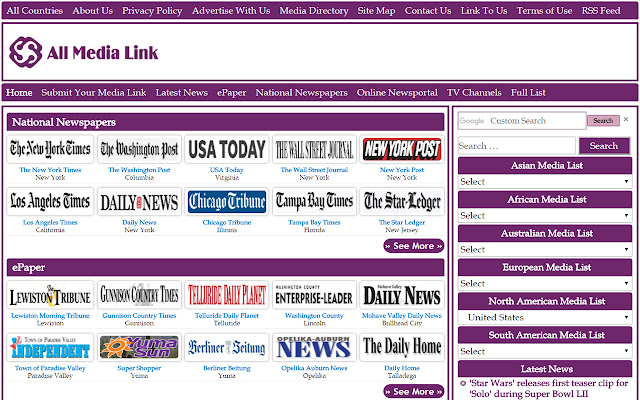640x400 pixels.
Task: Open the About Us link
Action: tap(93, 11)
